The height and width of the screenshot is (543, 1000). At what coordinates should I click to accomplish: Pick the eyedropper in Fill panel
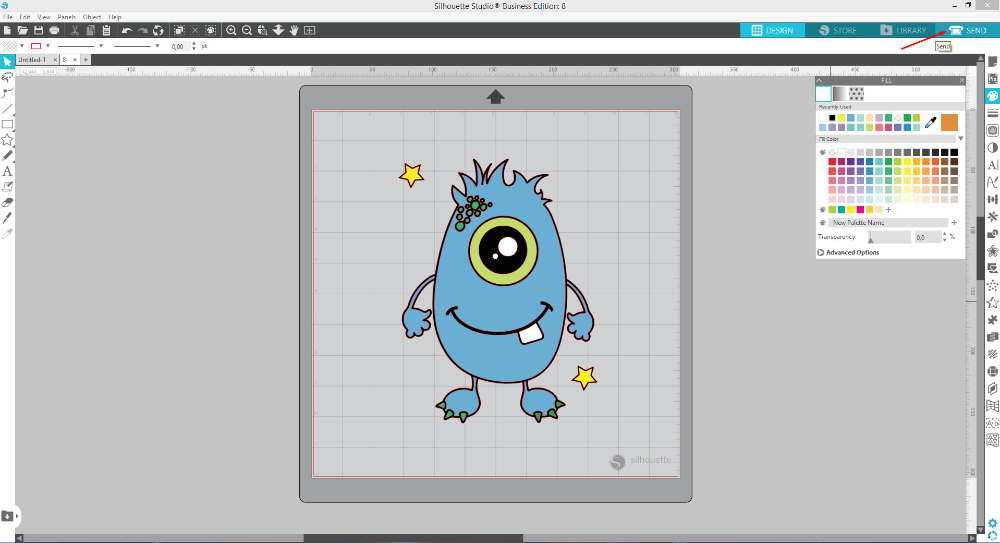tap(930, 123)
